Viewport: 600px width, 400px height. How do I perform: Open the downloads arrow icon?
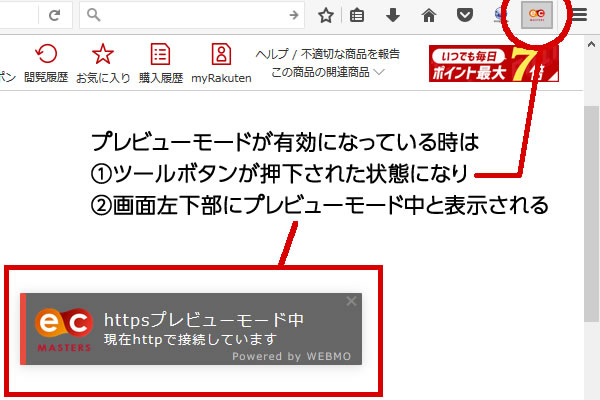(393, 15)
